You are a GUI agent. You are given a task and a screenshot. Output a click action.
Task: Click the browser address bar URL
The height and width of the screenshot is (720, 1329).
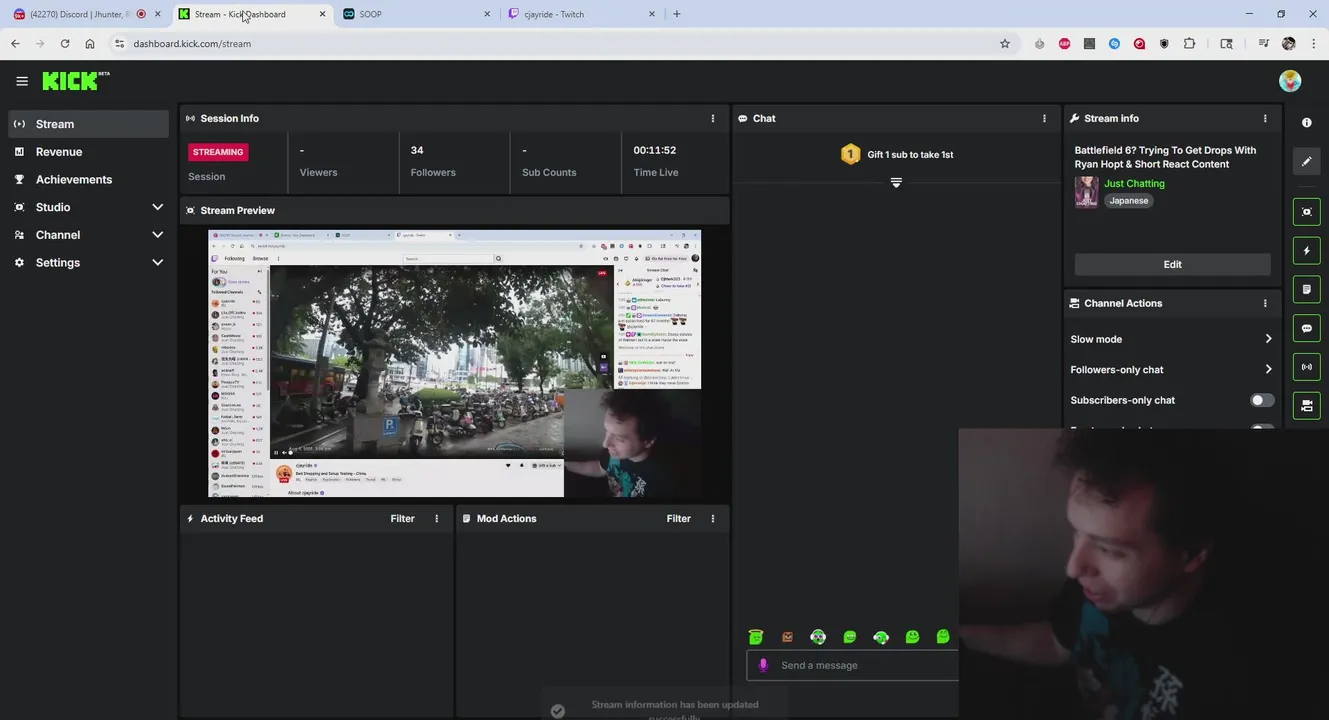point(192,44)
